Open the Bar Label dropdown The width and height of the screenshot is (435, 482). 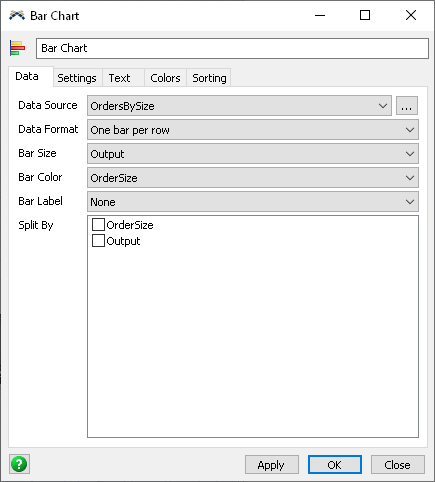tap(253, 202)
